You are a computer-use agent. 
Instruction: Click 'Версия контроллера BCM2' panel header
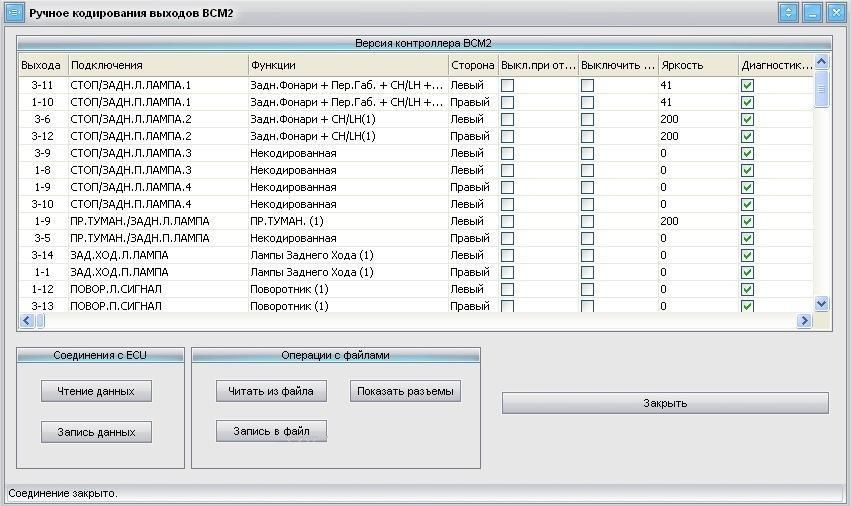pos(424,43)
